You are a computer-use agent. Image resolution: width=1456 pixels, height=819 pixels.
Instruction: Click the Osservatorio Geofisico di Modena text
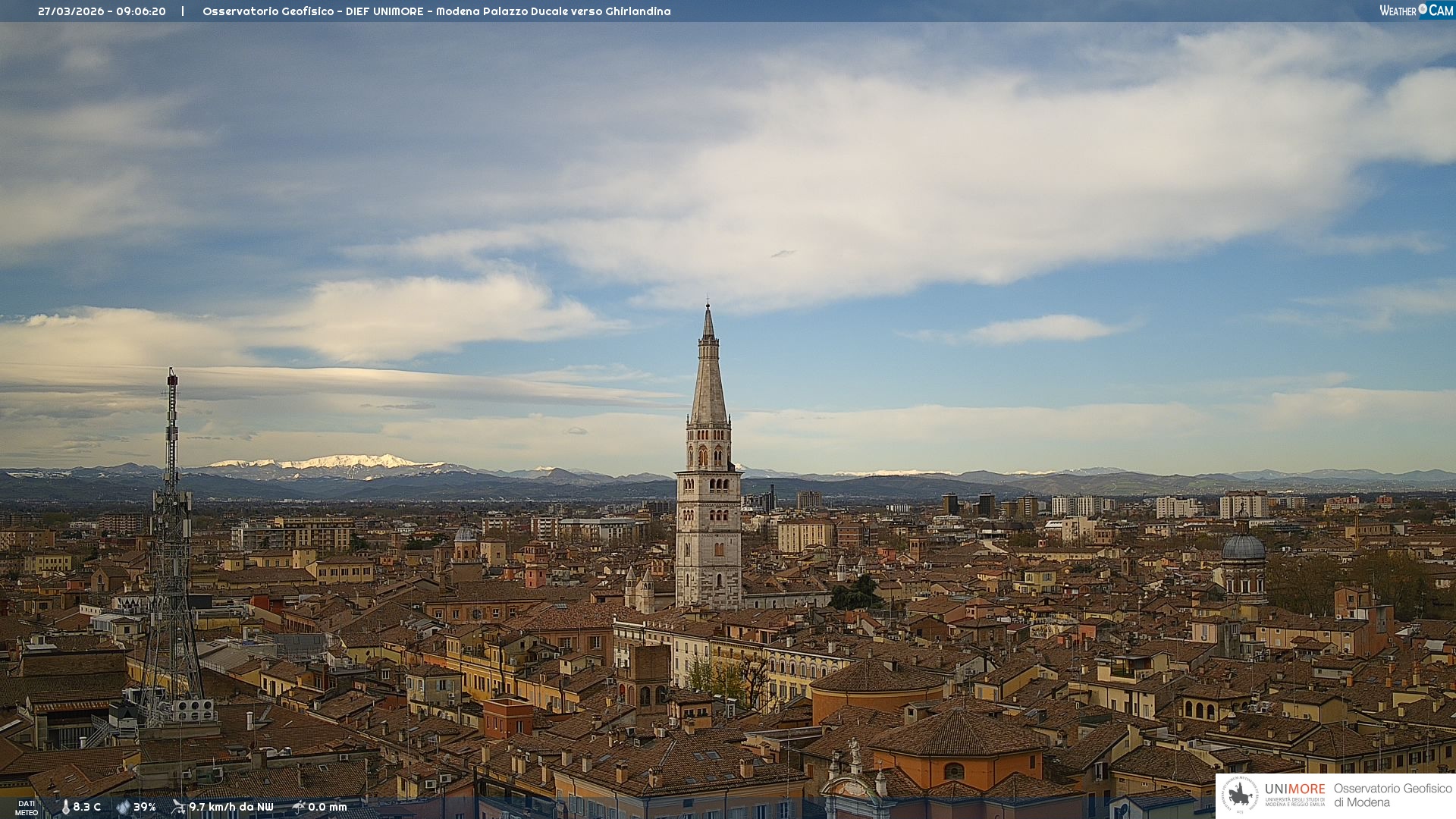[1392, 795]
